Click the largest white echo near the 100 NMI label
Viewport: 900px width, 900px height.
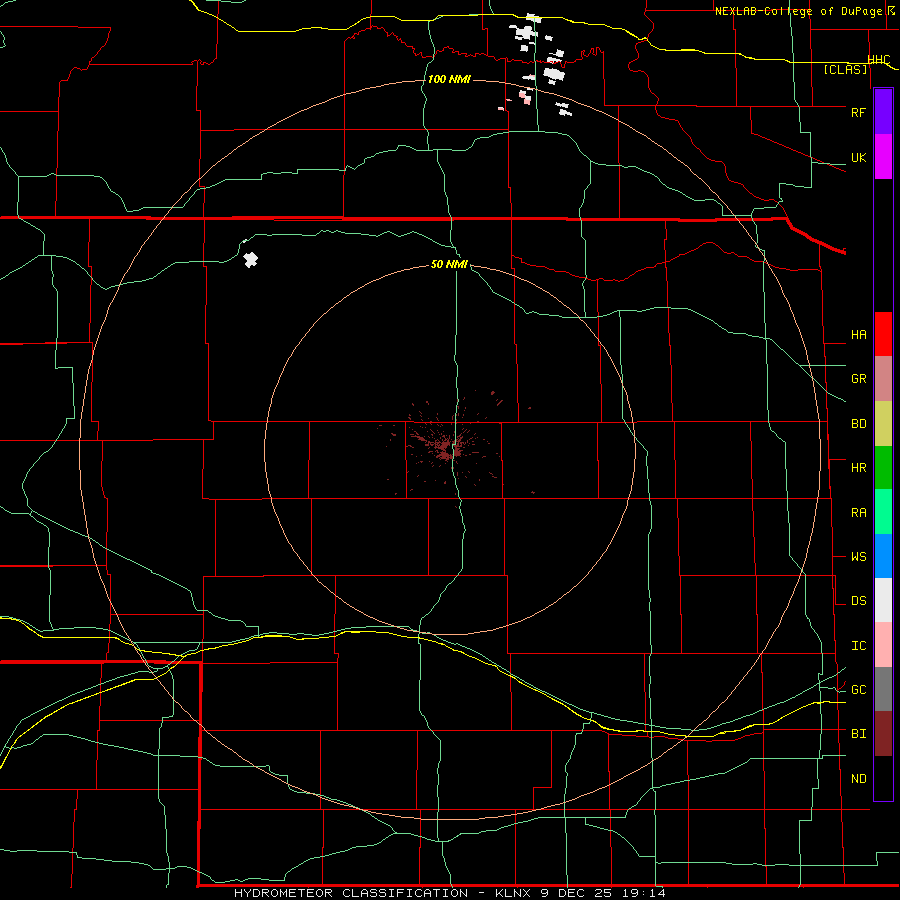tap(554, 75)
